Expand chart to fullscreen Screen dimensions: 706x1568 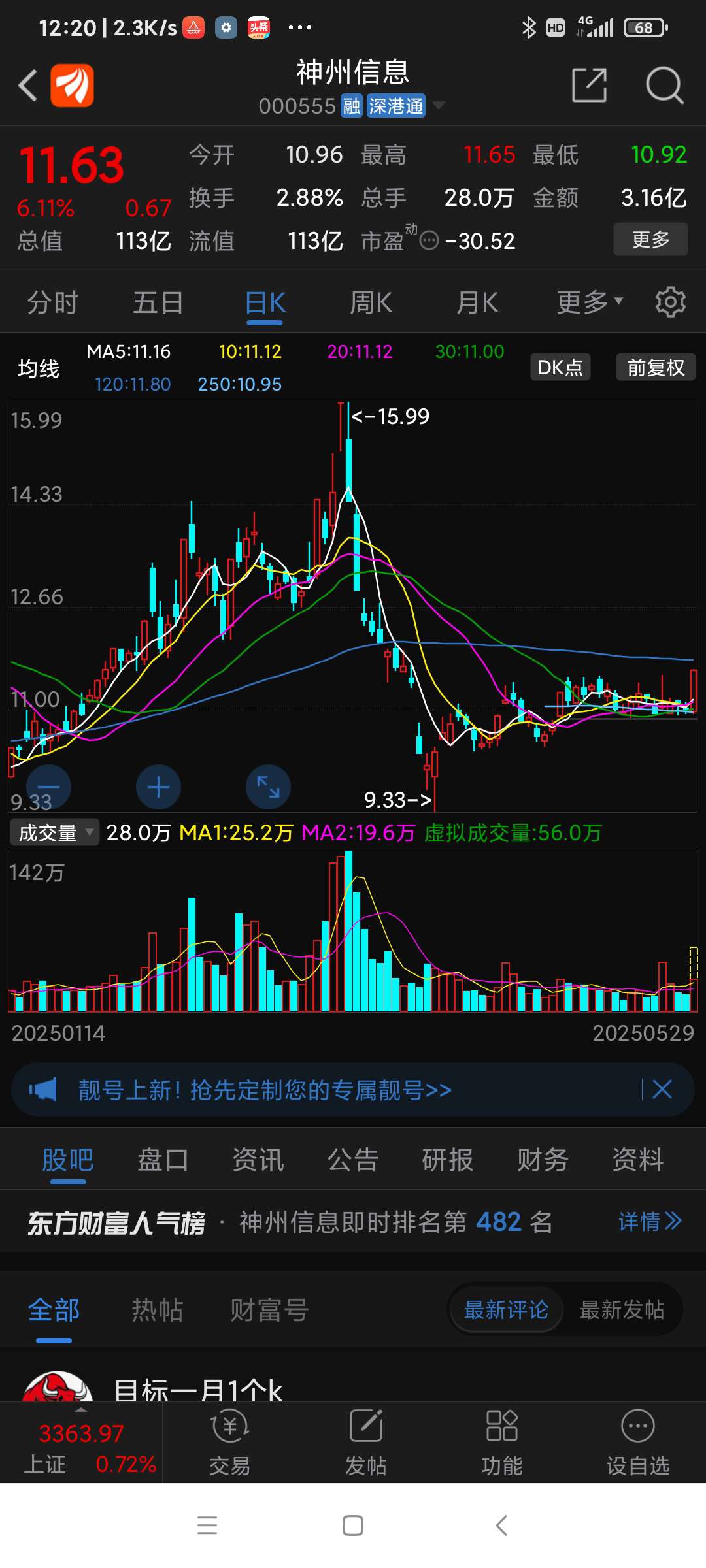(268, 787)
